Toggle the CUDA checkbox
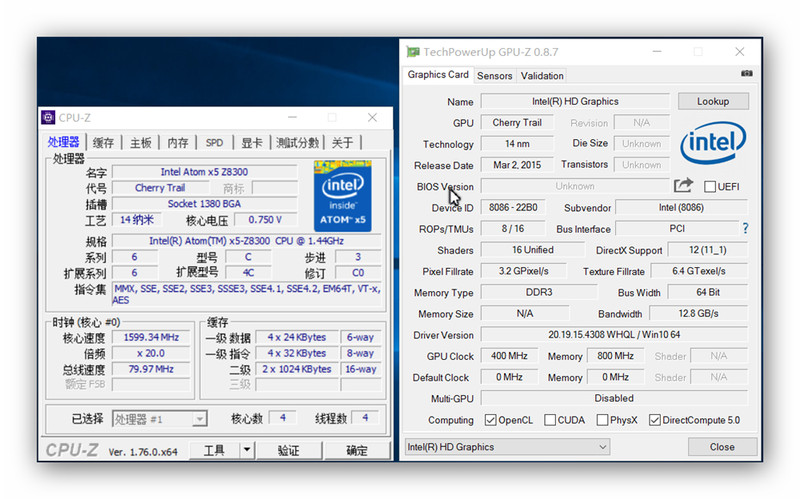The height and width of the screenshot is (499, 800). click(549, 420)
